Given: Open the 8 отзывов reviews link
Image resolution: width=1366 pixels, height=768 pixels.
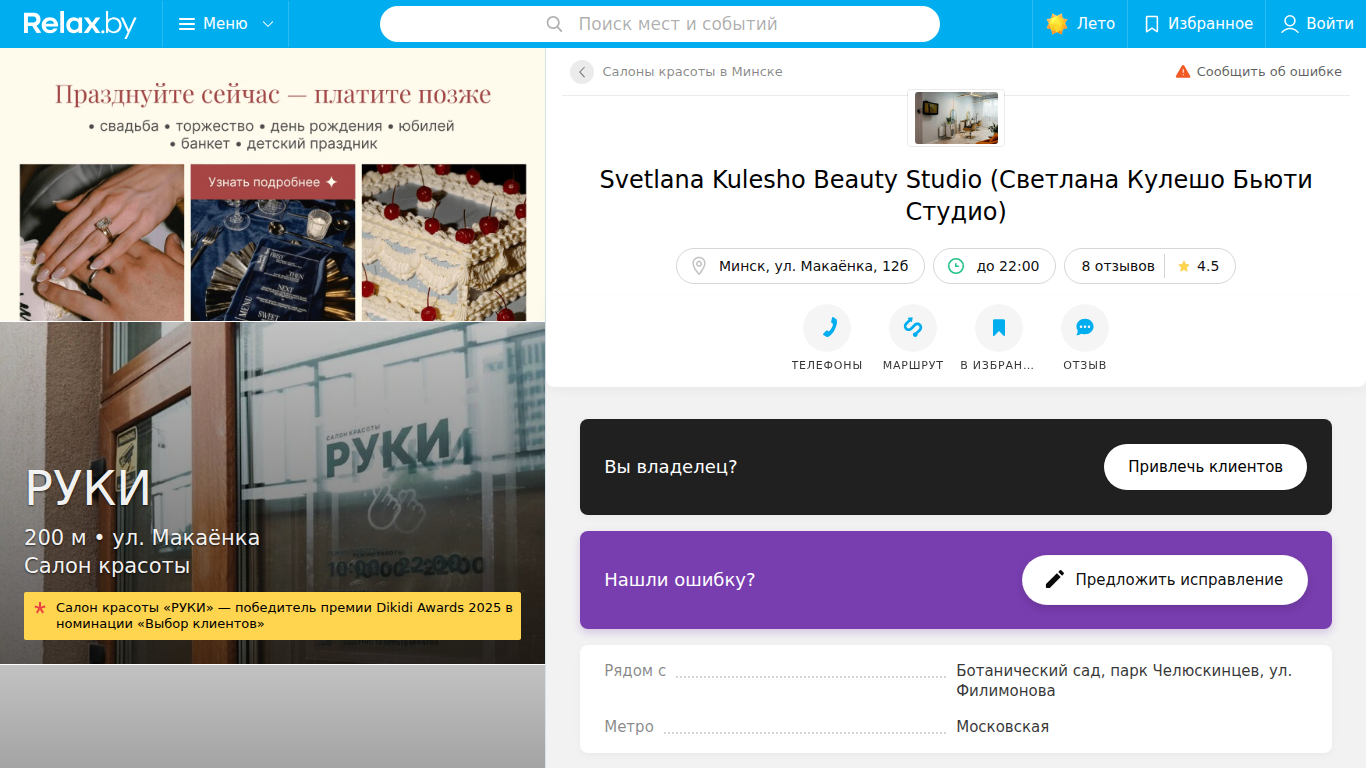Looking at the screenshot, I should click(1118, 266).
